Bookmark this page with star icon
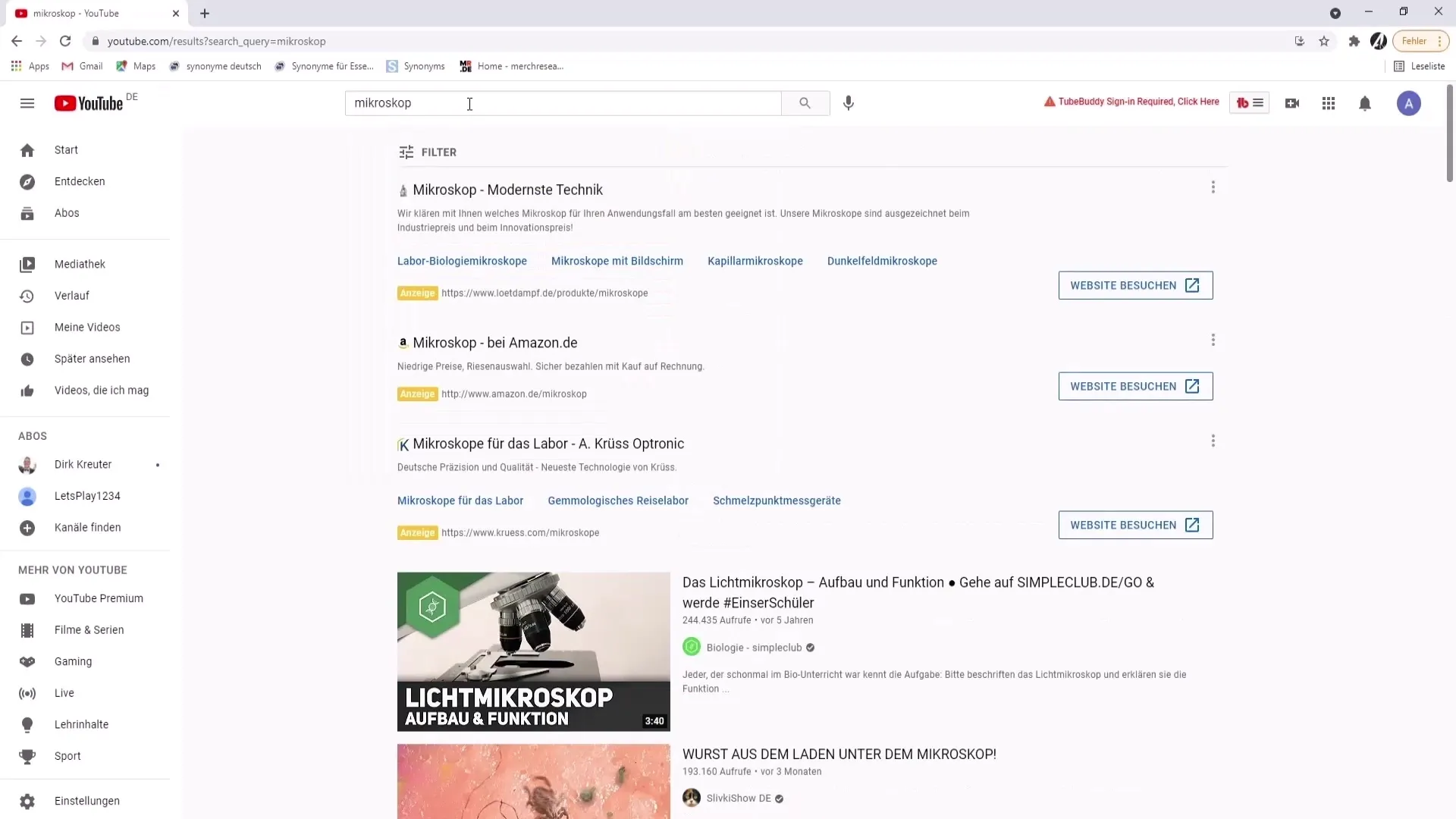This screenshot has height=819, width=1456. point(1324,41)
